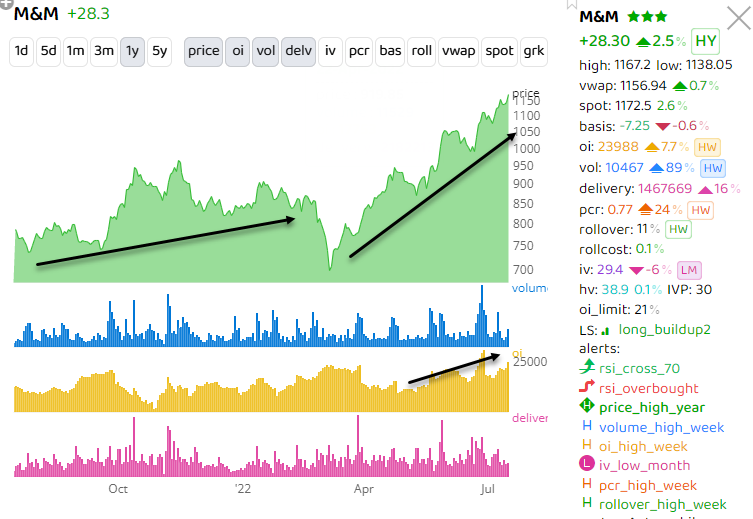The height and width of the screenshot is (519, 753).
Task: Click the LM badge beside iv
Action: (x=689, y=270)
